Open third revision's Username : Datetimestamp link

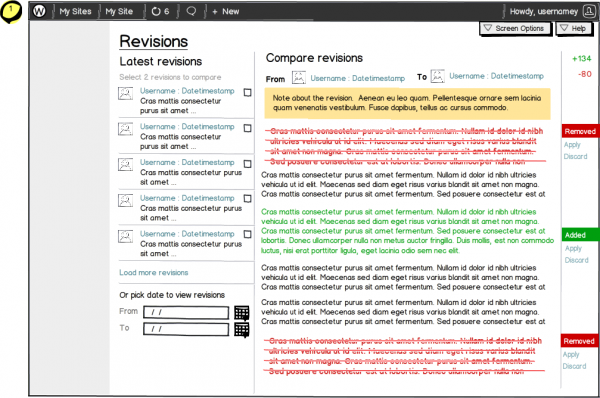187,162
